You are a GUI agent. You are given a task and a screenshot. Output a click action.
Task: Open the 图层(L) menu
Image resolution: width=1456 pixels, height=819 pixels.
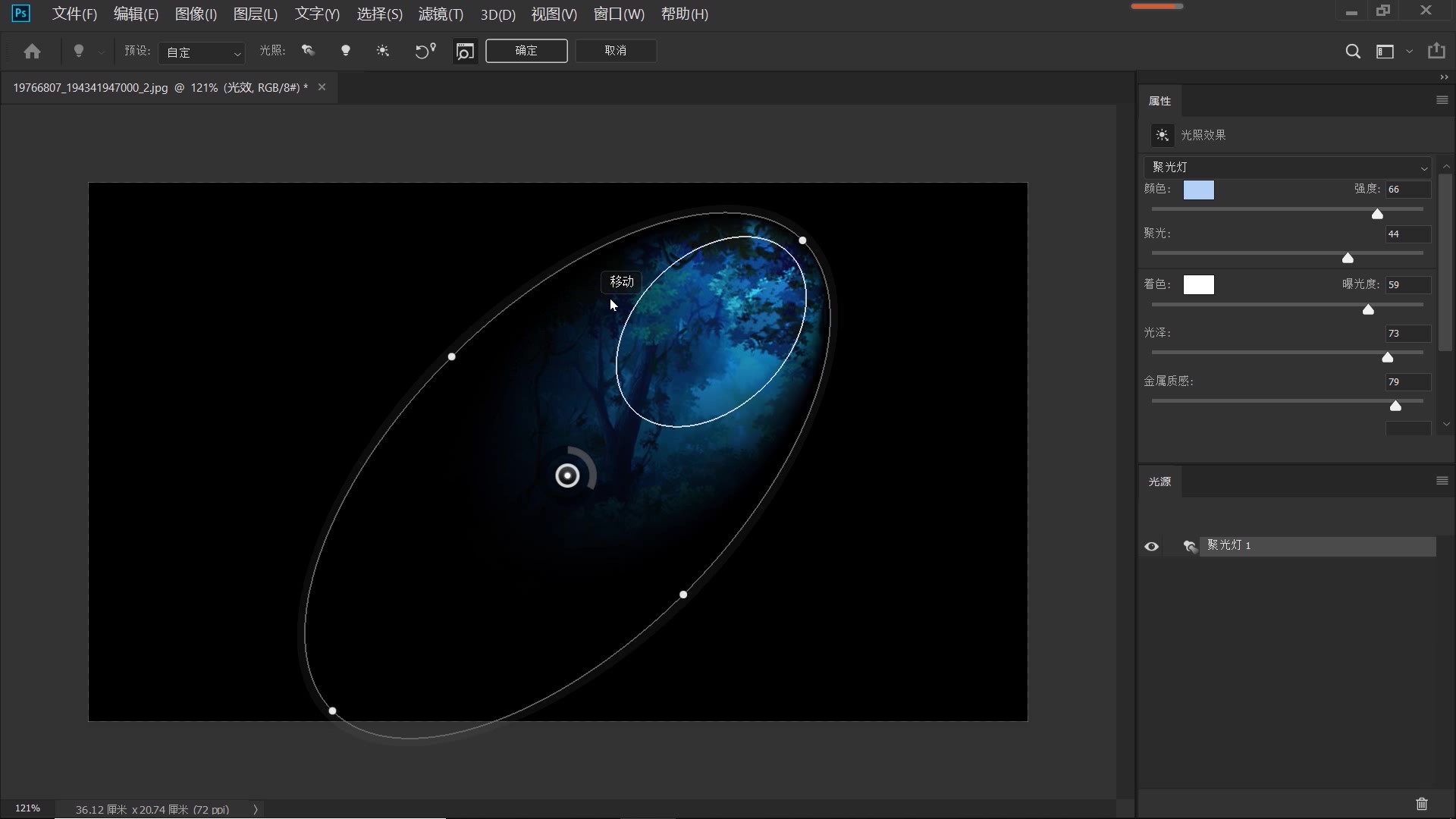click(x=256, y=14)
